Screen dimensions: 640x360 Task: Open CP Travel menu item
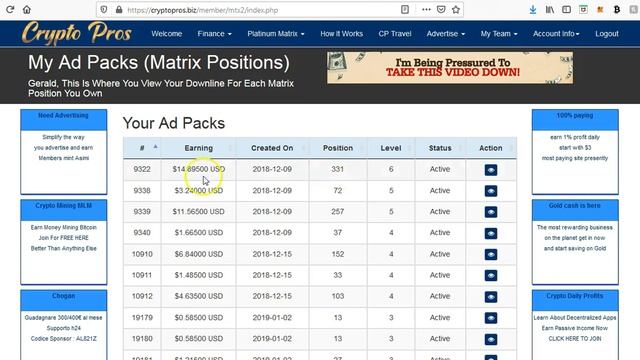[x=395, y=34]
